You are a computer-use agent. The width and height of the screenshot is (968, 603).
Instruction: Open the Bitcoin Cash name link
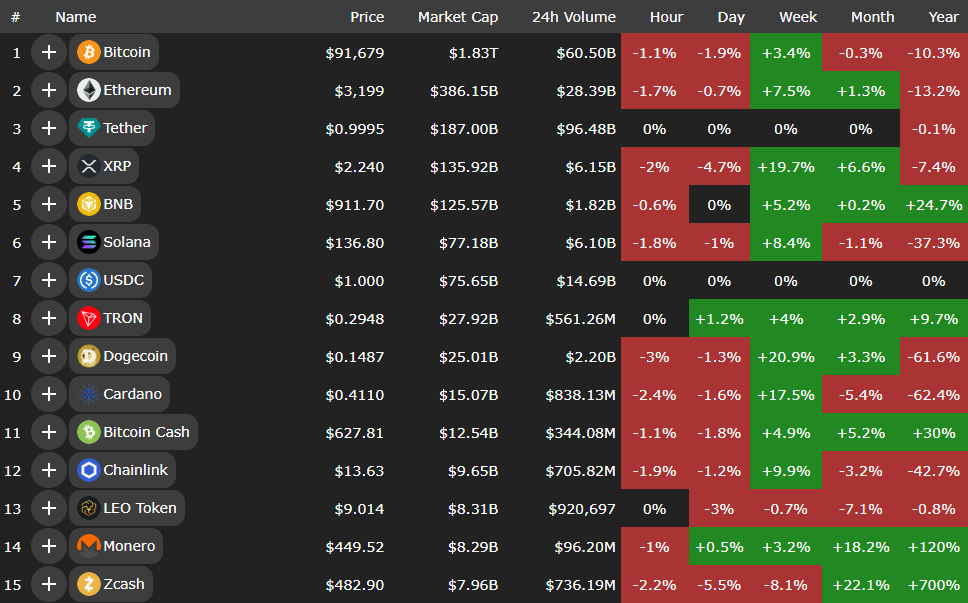point(146,432)
